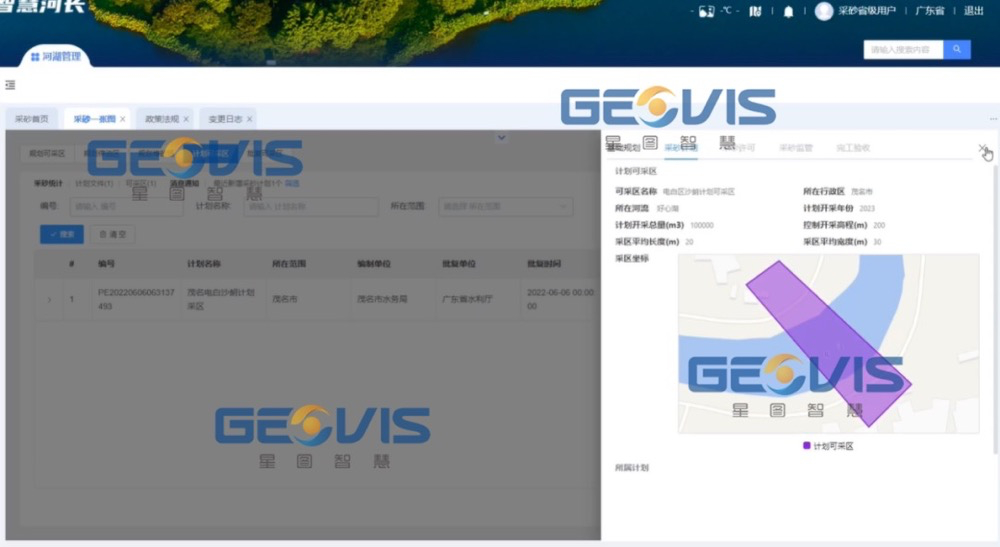The width and height of the screenshot is (1000, 547).
Task: Open the 所在范围 dropdown
Action: (505, 207)
